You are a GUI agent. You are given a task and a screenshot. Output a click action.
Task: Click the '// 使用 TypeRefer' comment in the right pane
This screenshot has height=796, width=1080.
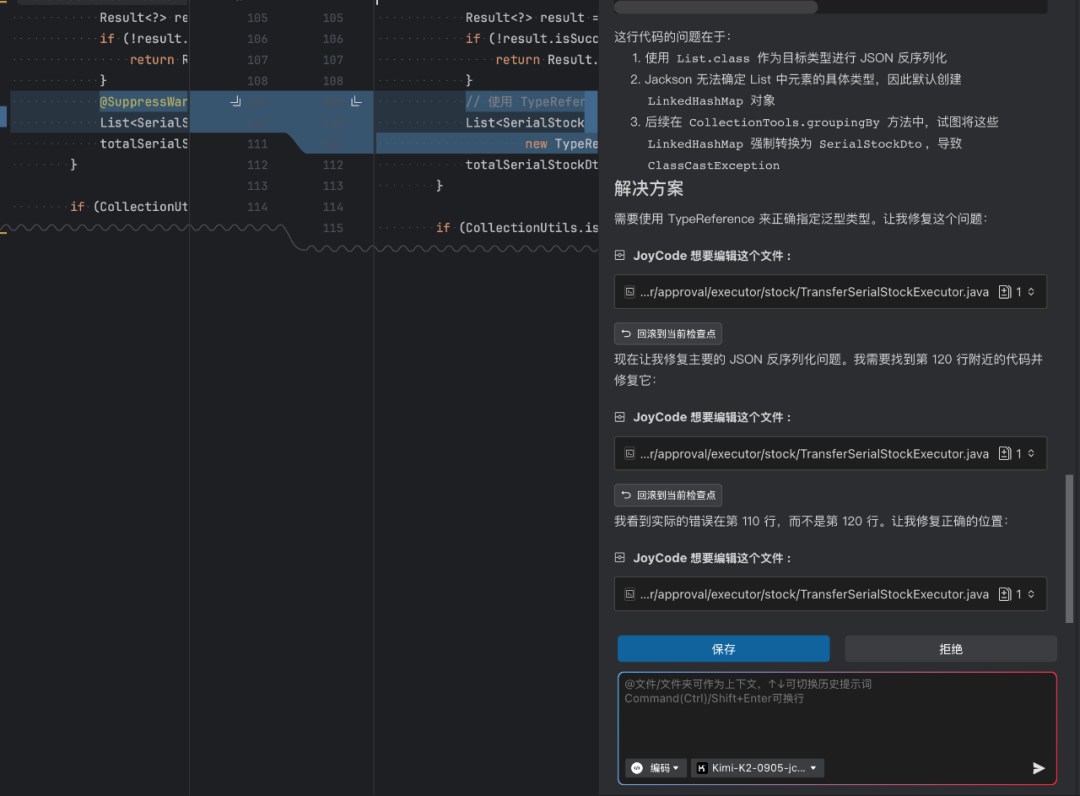[x=525, y=102]
